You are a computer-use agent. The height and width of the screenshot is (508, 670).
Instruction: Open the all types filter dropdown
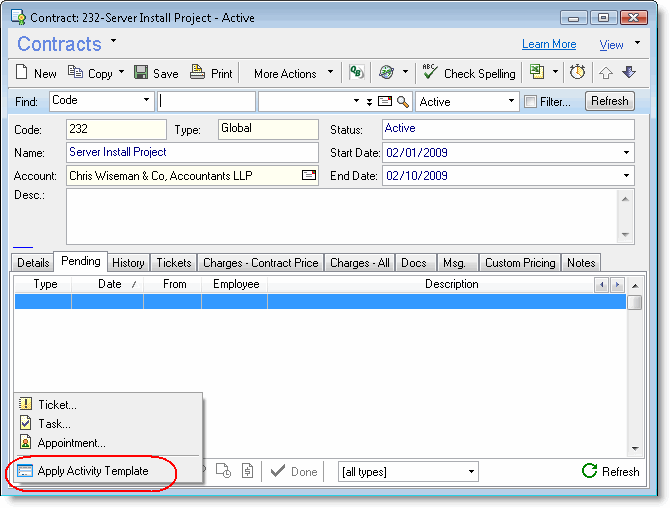point(471,472)
